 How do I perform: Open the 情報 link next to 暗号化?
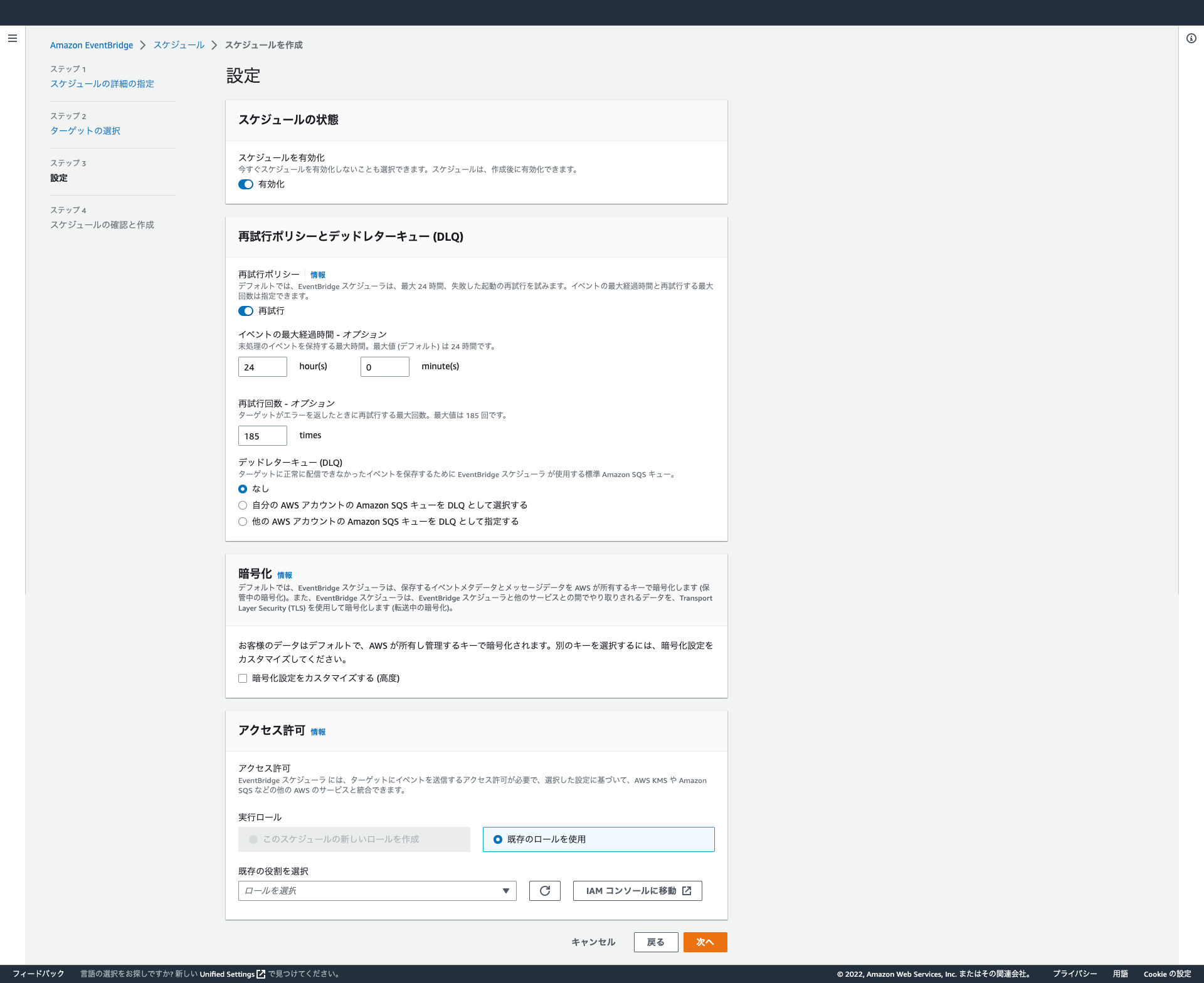[x=284, y=574]
